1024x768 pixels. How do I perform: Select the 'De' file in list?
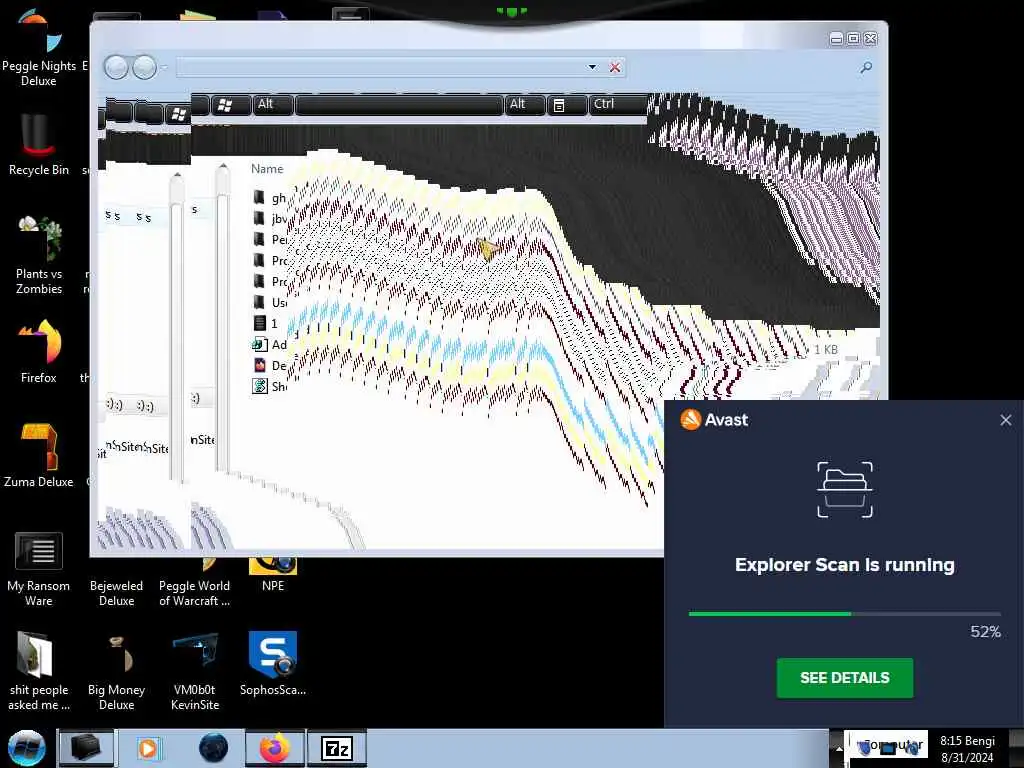coord(270,365)
